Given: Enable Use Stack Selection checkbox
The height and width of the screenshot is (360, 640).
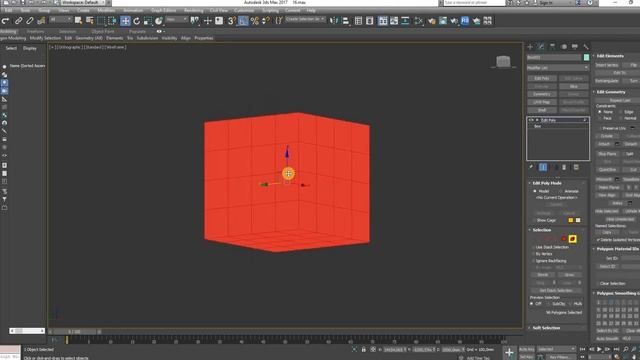Looking at the screenshot, I should (x=533, y=247).
